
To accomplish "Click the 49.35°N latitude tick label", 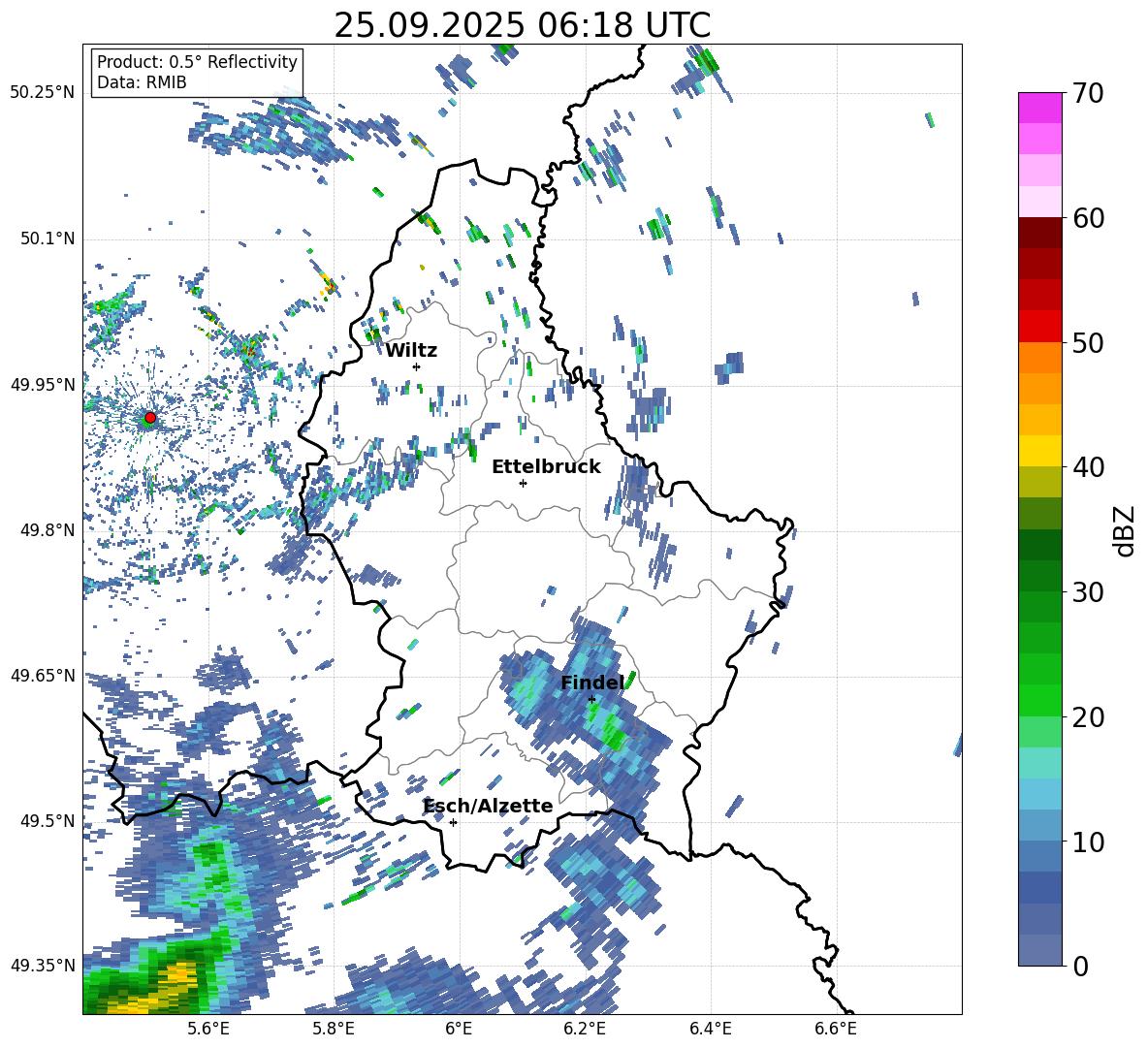I will click(x=43, y=966).
